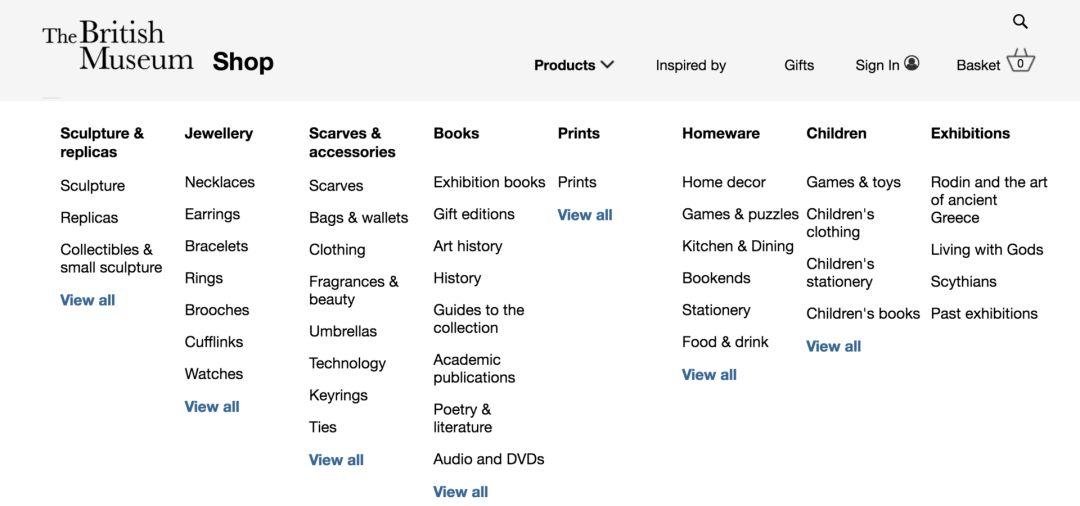The image size is (1080, 506).
Task: Open Kitchen & Dining category
Action: 738,246
